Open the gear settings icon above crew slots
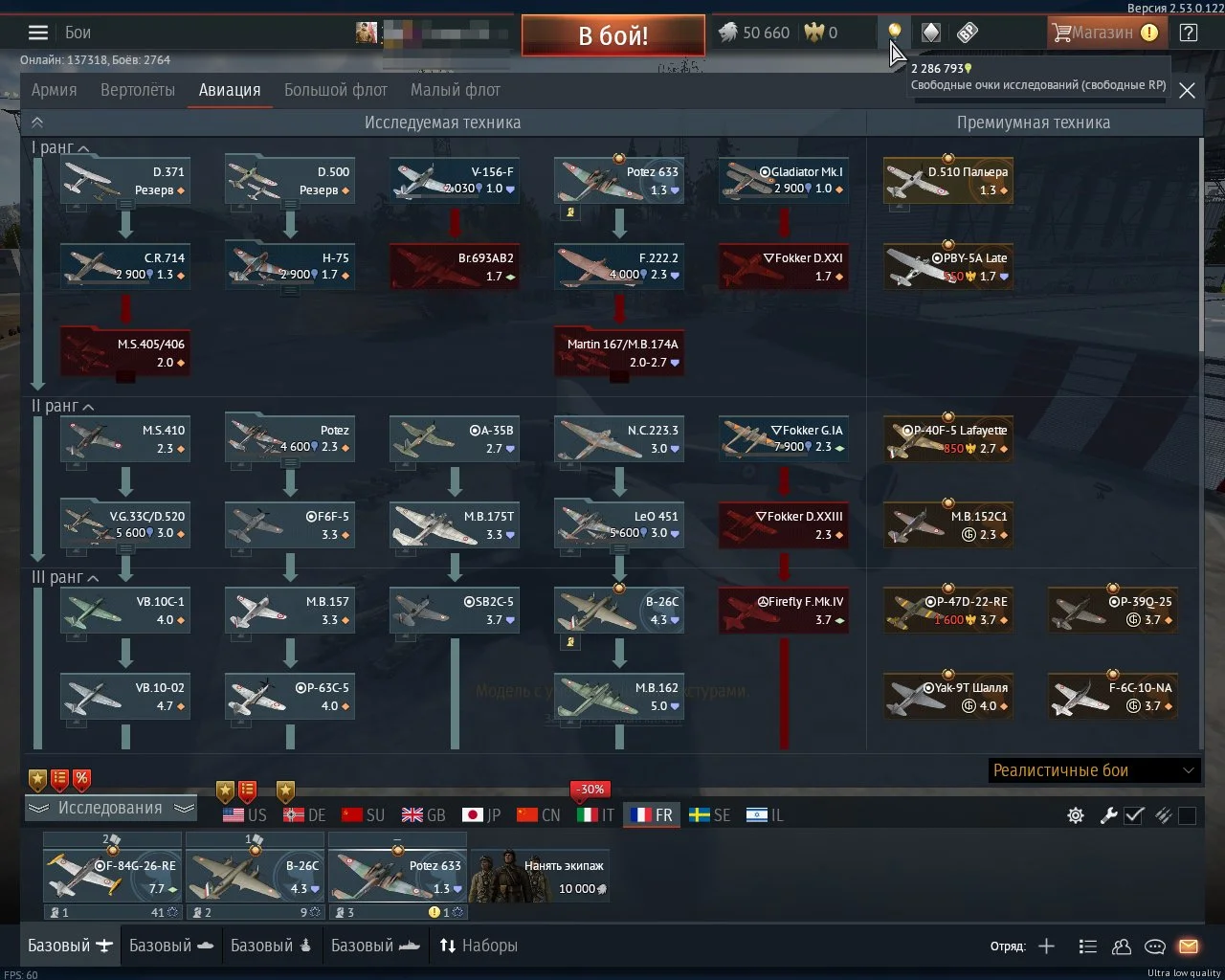This screenshot has width=1225, height=980. [1076, 815]
